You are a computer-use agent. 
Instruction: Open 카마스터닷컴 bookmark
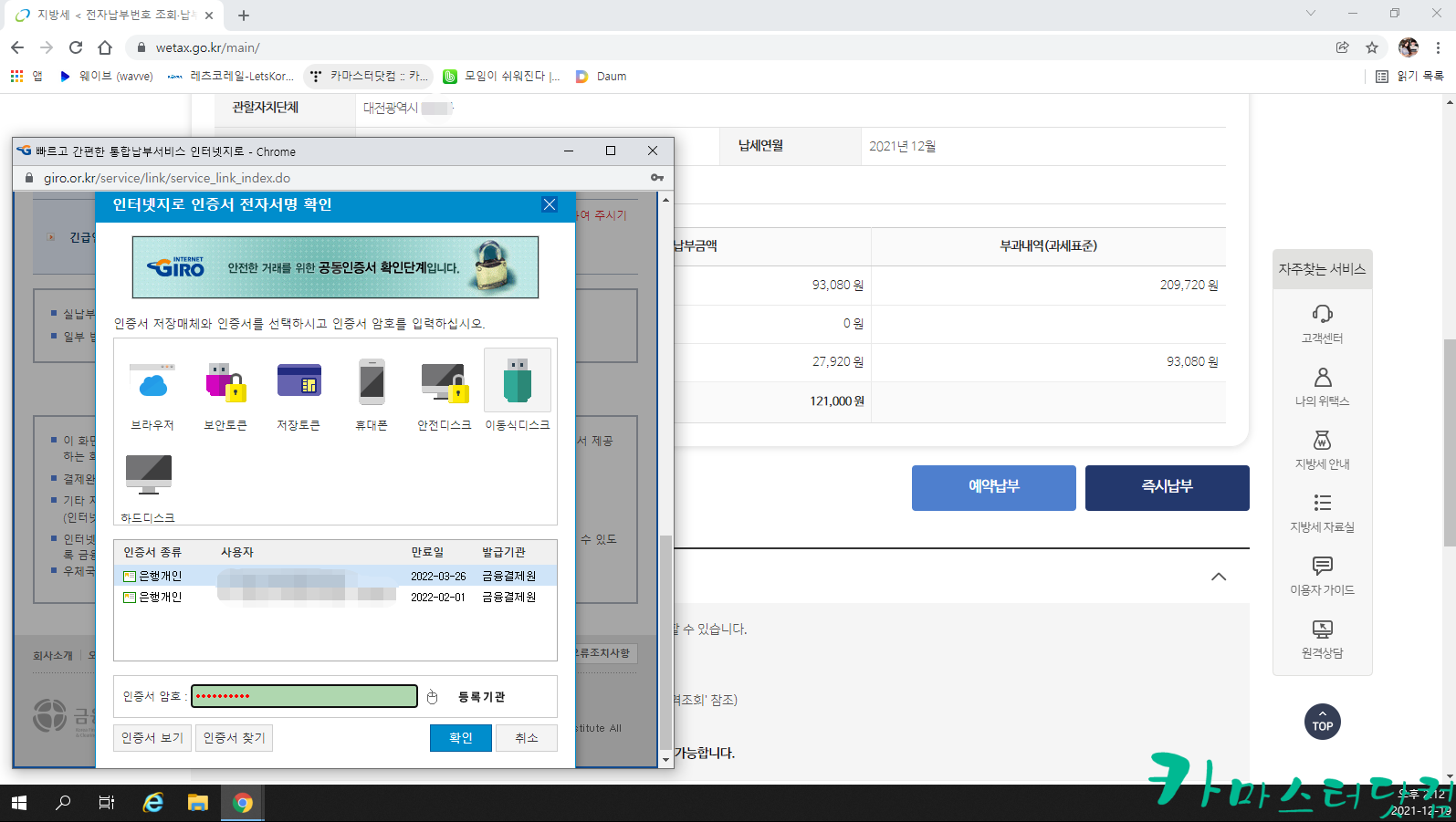(x=369, y=77)
